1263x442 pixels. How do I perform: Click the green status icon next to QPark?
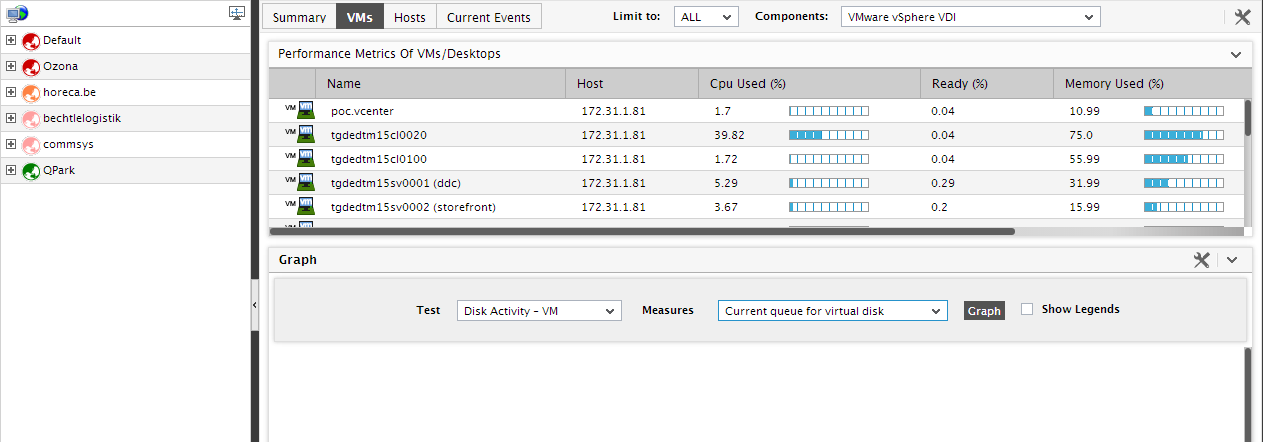coord(30,171)
